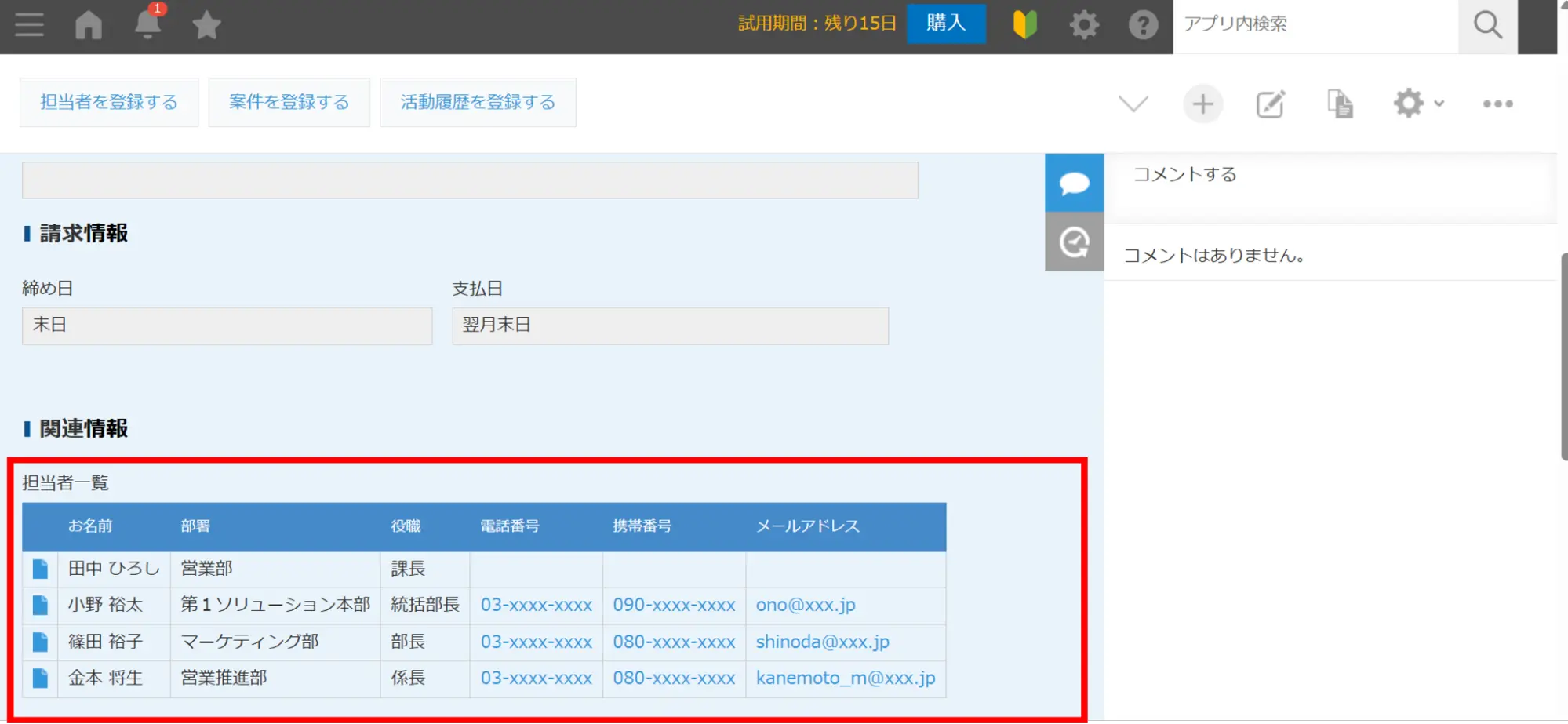The height and width of the screenshot is (724, 1568).
Task: Click 案件を登録する button
Action: [x=289, y=102]
